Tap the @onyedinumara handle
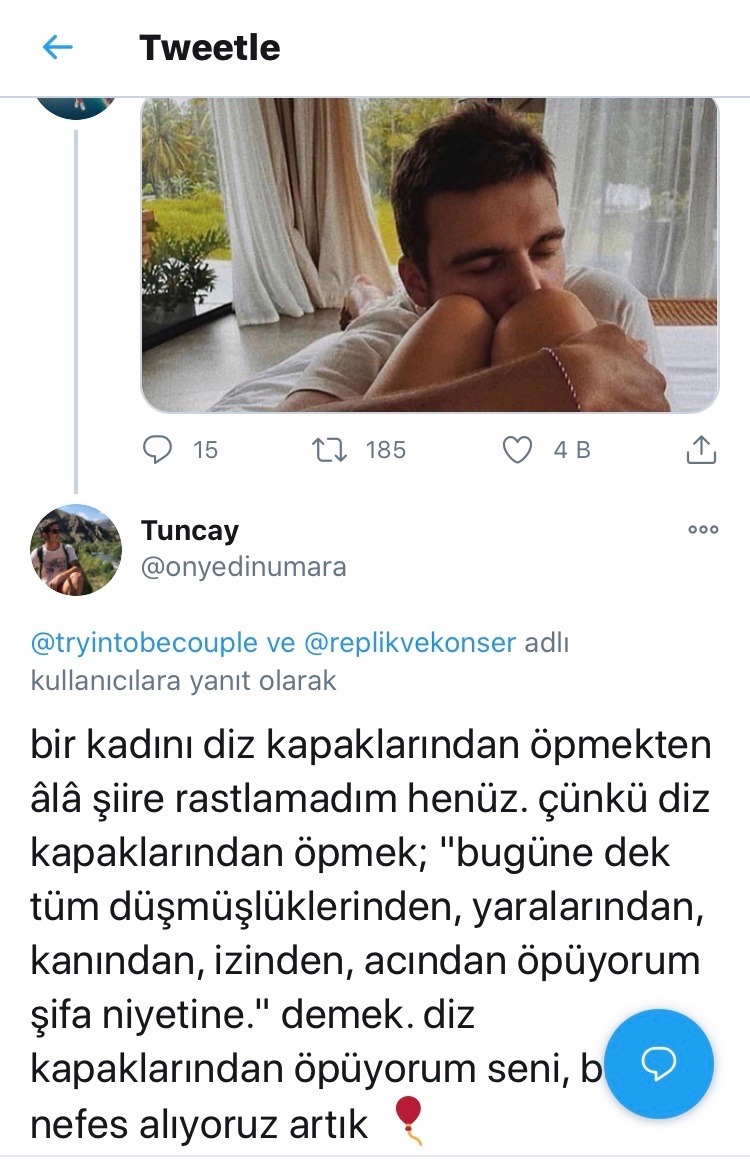Image resolution: width=750 pixels, height=1167 pixels. click(x=243, y=567)
